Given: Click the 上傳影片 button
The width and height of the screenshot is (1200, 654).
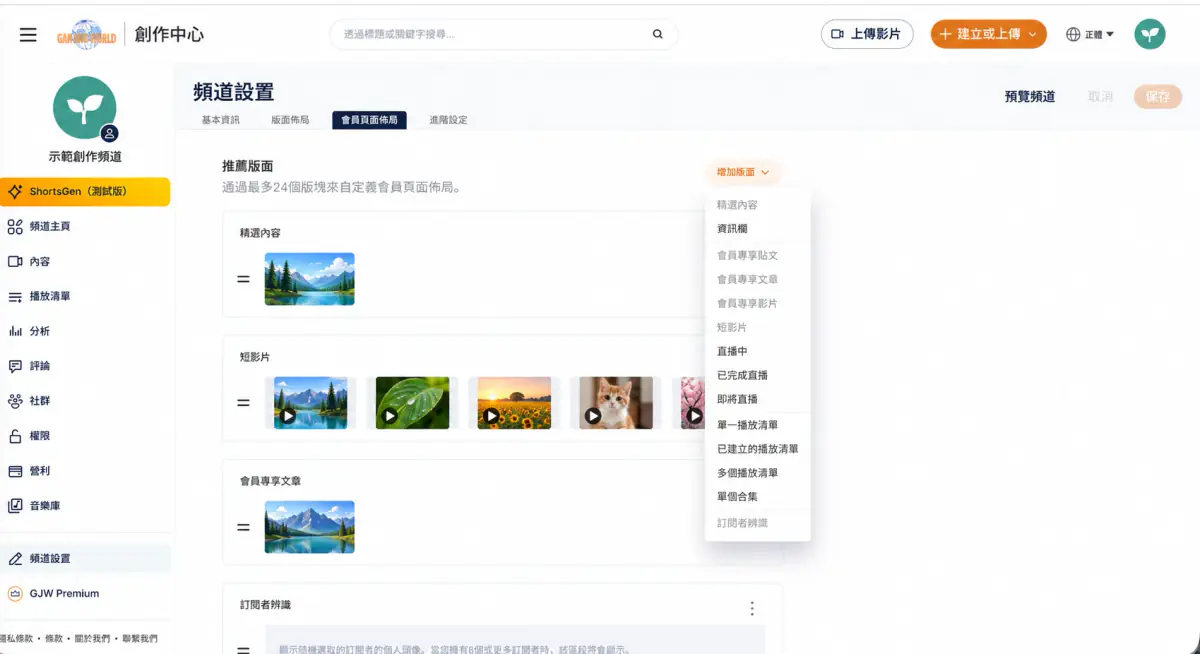Looking at the screenshot, I should (867, 34).
